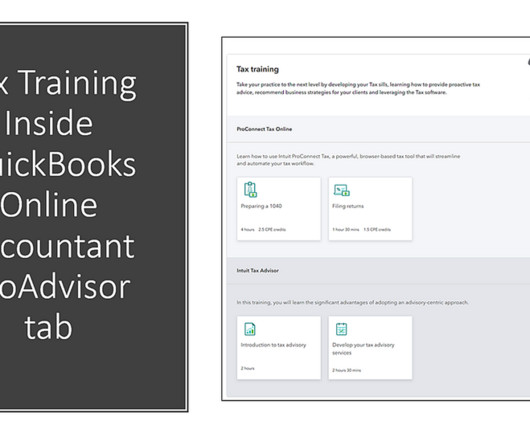Image resolution: width=530 pixels, height=442 pixels.
Task: Click the monitor icon on Filing returns card
Action: click(342, 190)
